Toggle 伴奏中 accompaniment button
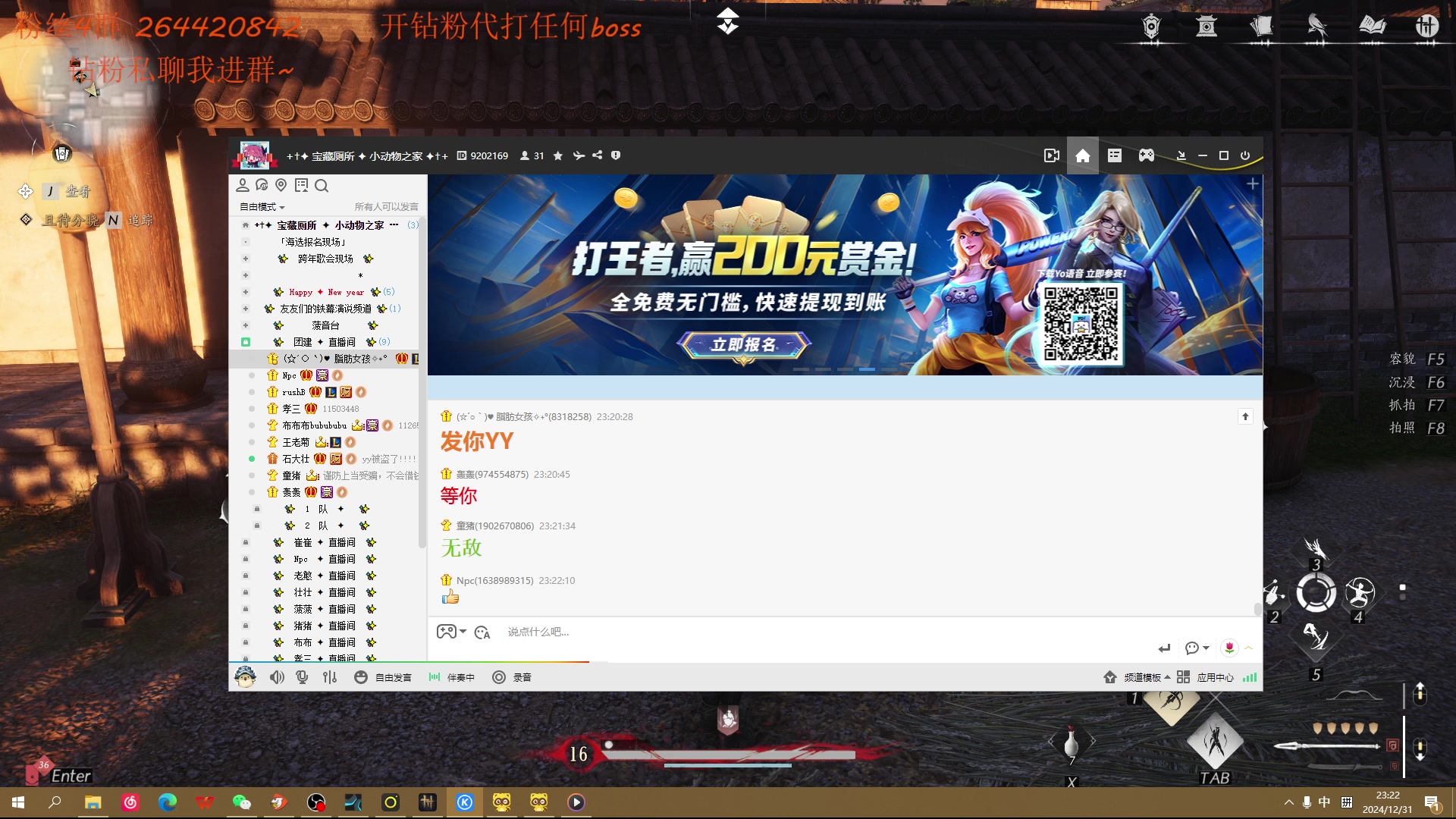Viewport: 1456px width, 819px height. [451, 677]
